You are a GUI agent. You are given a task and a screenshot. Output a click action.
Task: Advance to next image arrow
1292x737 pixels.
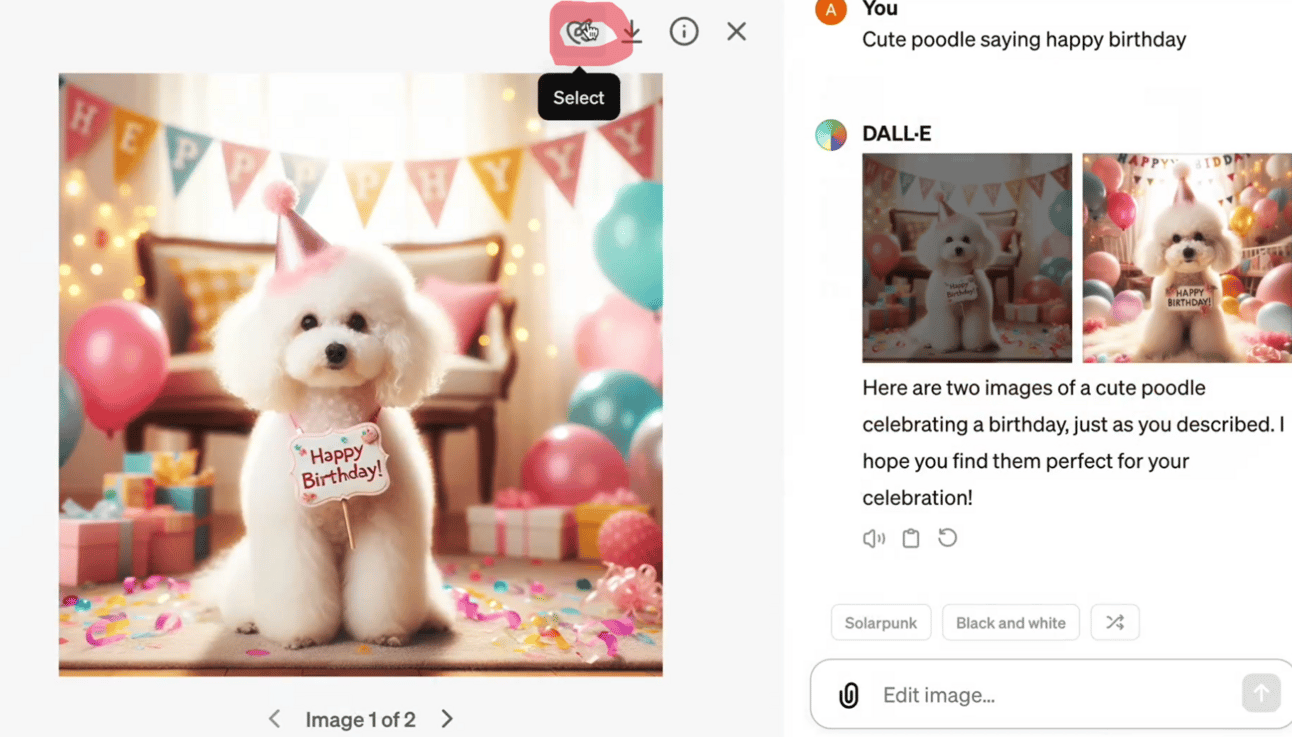447,719
